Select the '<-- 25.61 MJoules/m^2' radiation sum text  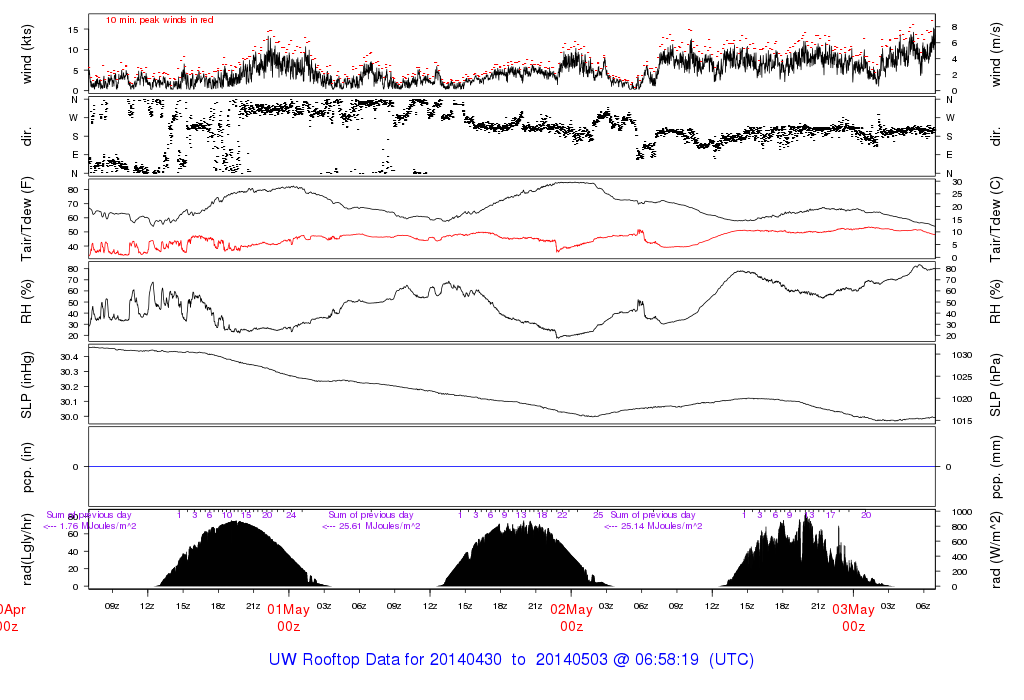click(371, 526)
